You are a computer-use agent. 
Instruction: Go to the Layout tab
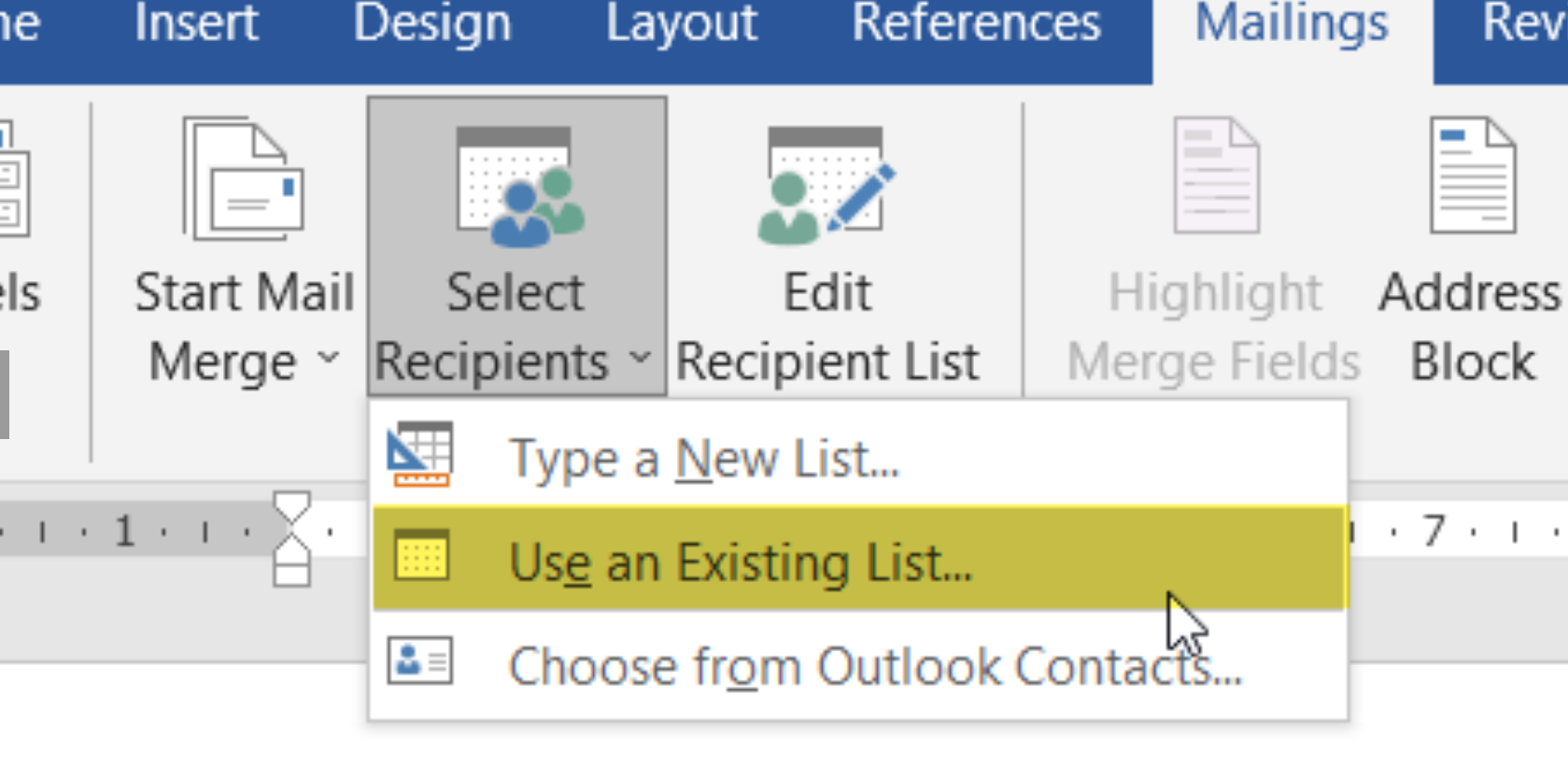click(x=681, y=24)
